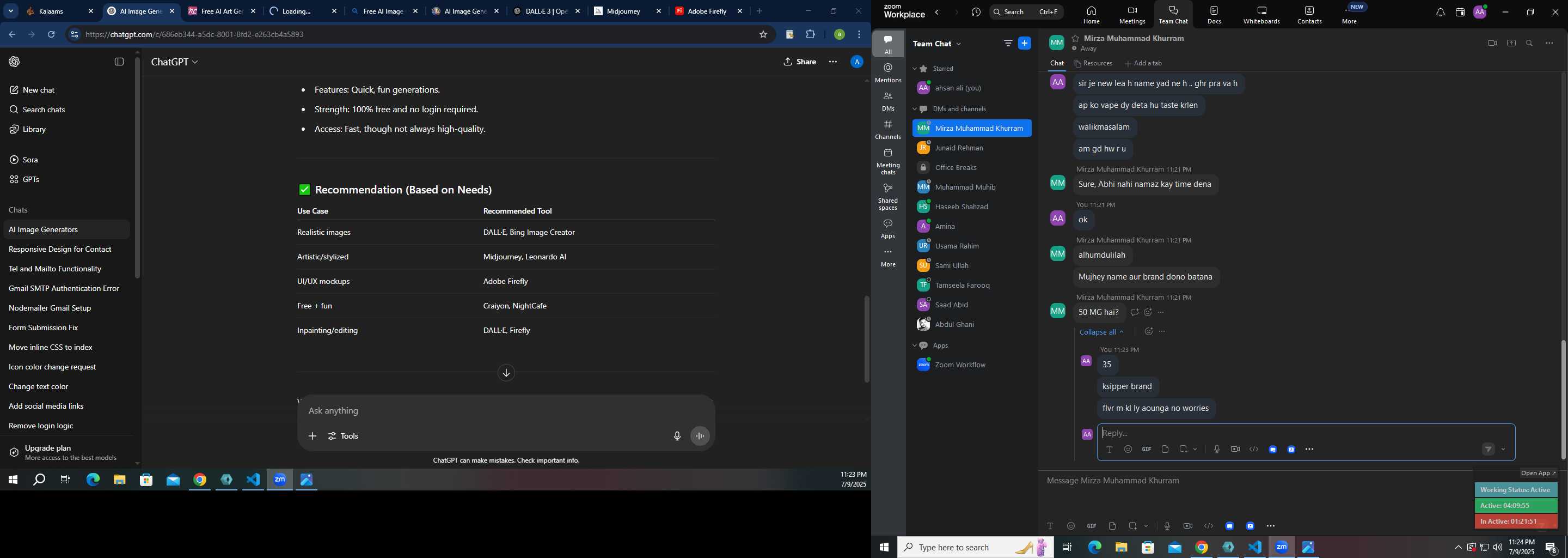Switch to the Midjourney Chrome tab
The height and width of the screenshot is (558, 1568).
[x=628, y=11]
